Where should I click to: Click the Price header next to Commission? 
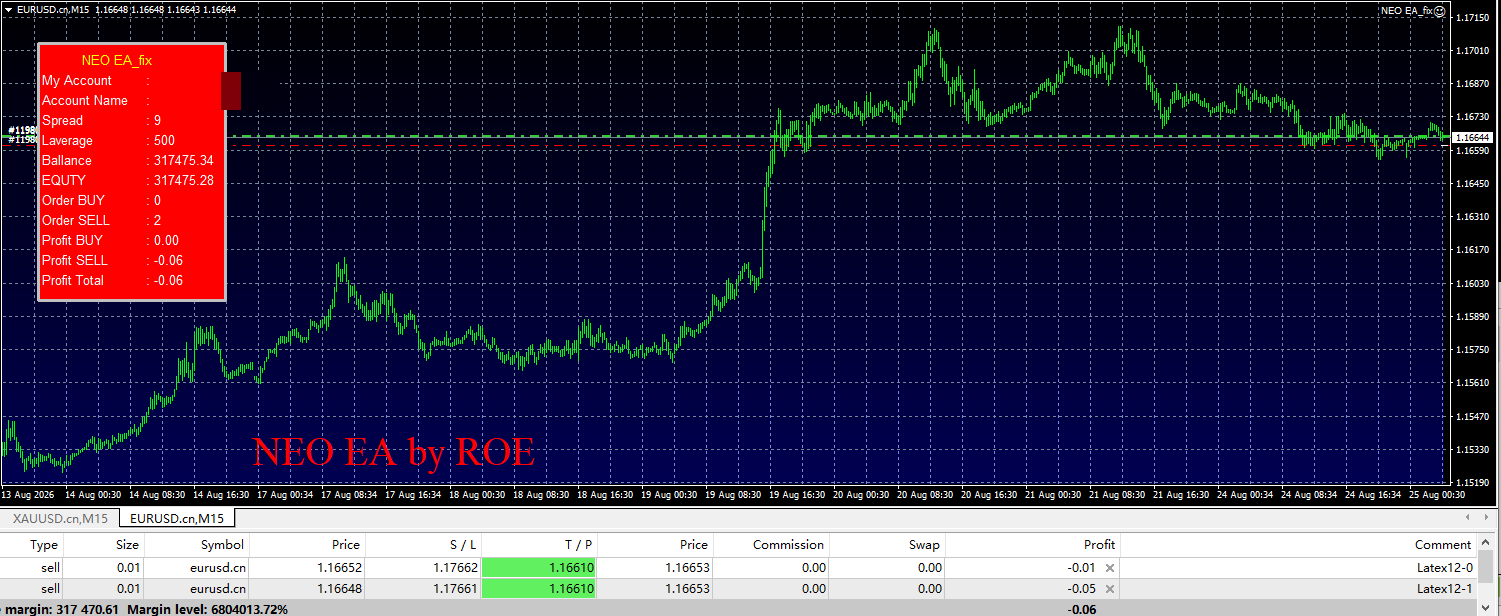655,545
